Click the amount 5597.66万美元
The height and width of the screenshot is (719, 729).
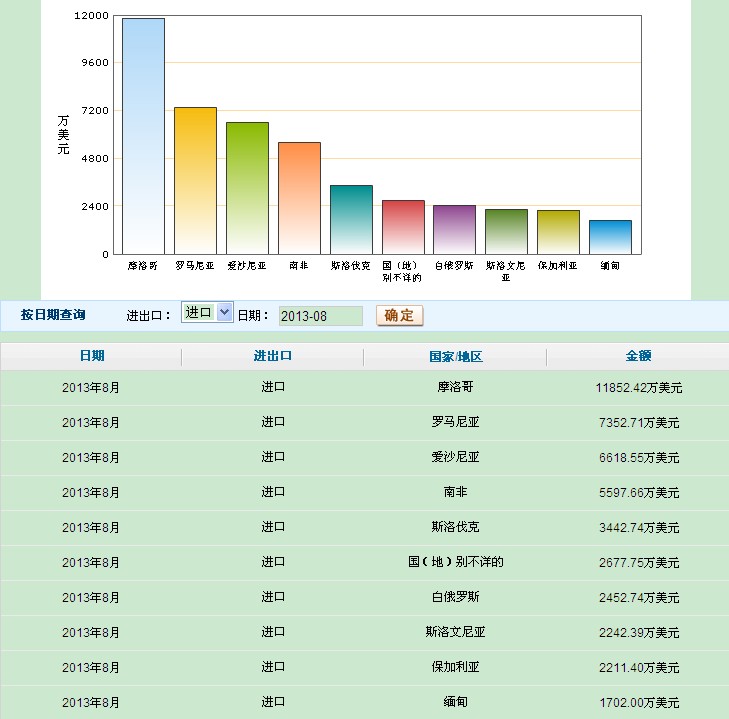tap(639, 492)
